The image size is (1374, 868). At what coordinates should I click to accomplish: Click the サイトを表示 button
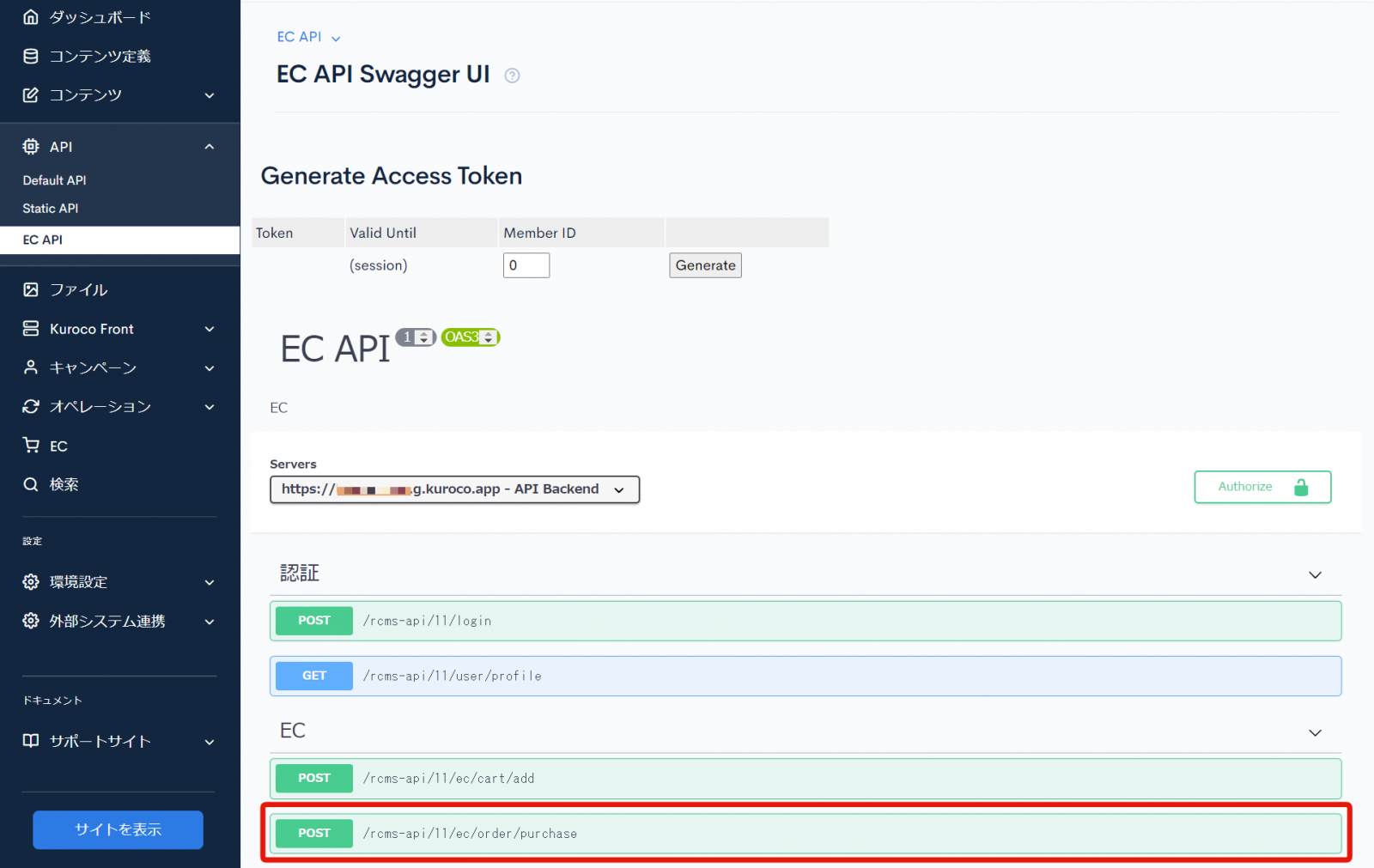(118, 829)
